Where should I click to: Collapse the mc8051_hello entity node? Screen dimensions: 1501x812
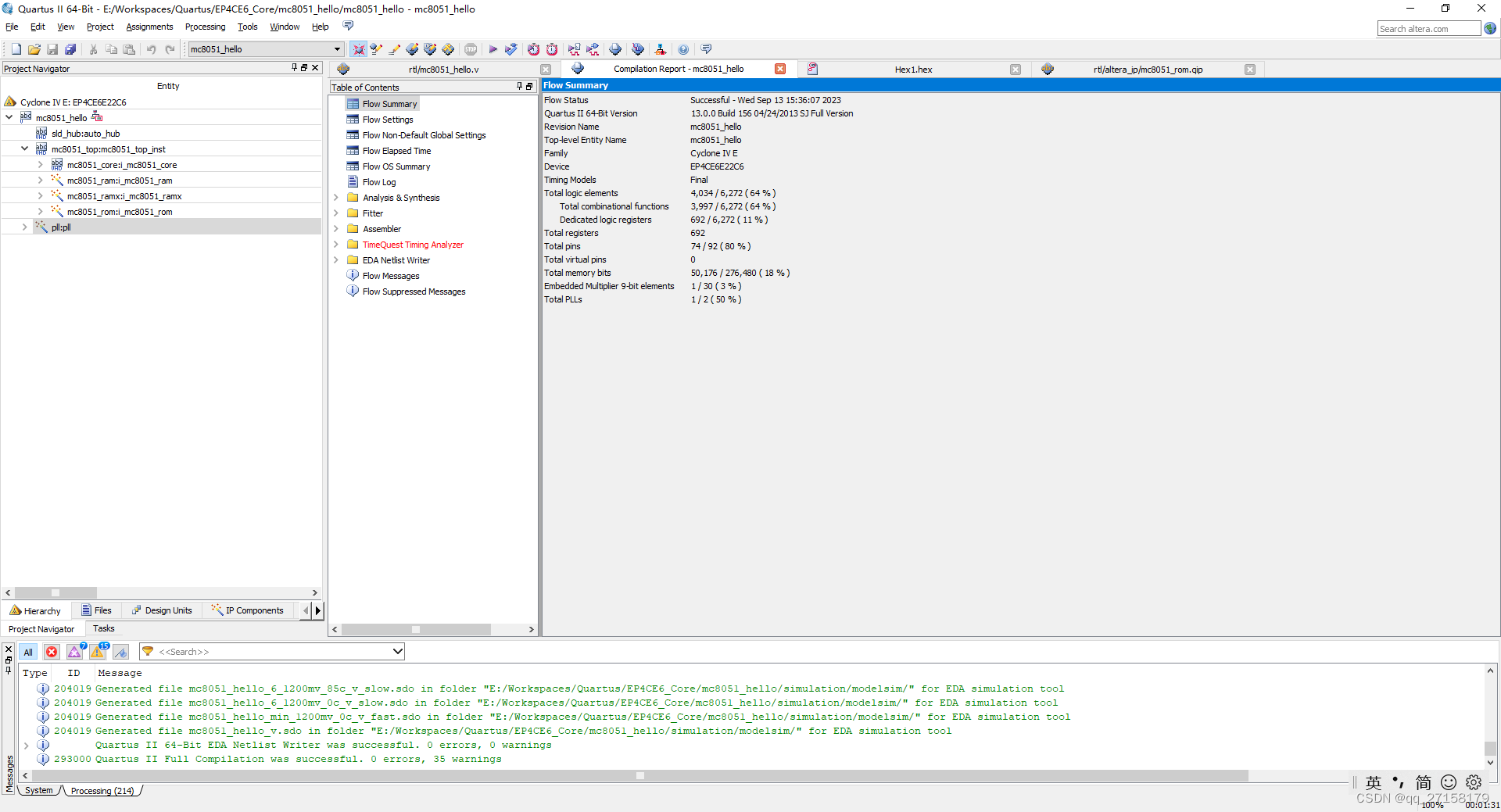pos(9,117)
